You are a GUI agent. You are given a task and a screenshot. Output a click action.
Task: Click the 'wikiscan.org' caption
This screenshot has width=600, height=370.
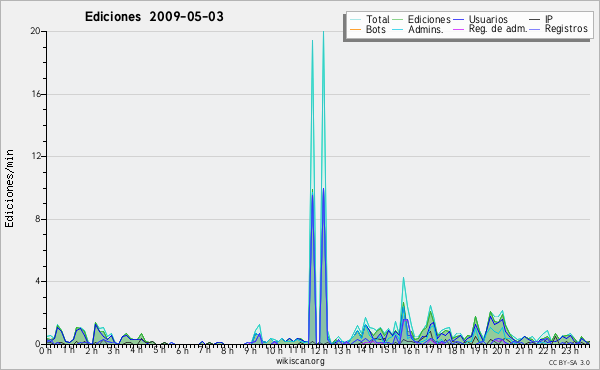click(x=300, y=361)
